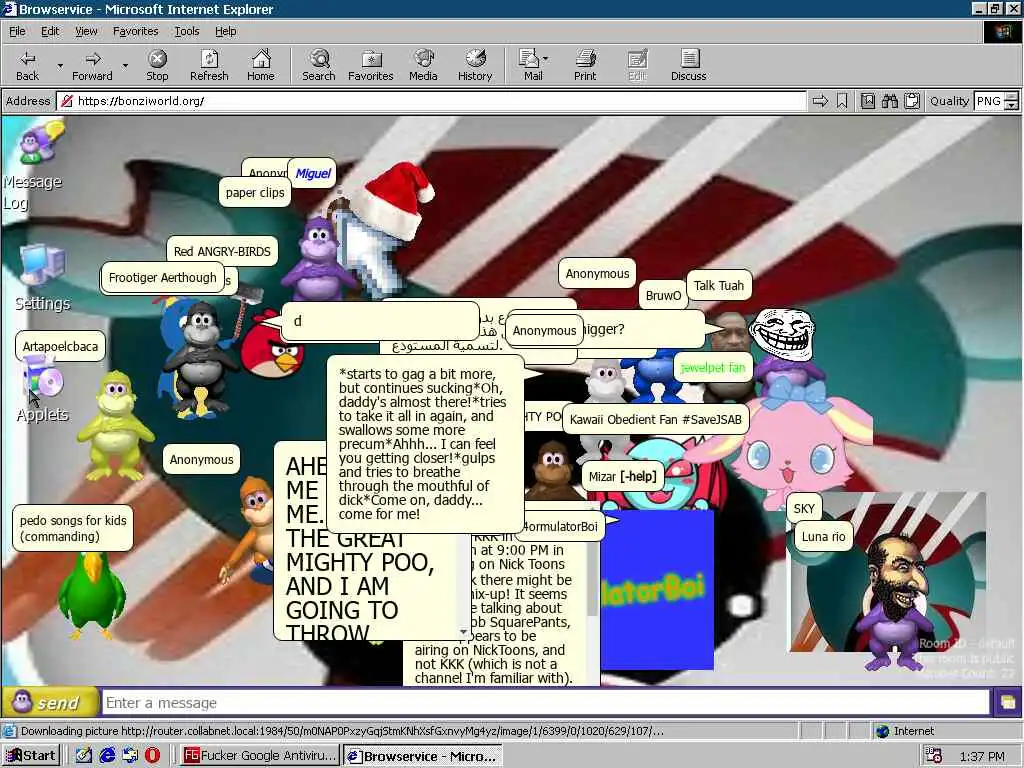This screenshot has width=1024, height=768.
Task: Open the Forward history dropdown arrow
Action: [125, 65]
